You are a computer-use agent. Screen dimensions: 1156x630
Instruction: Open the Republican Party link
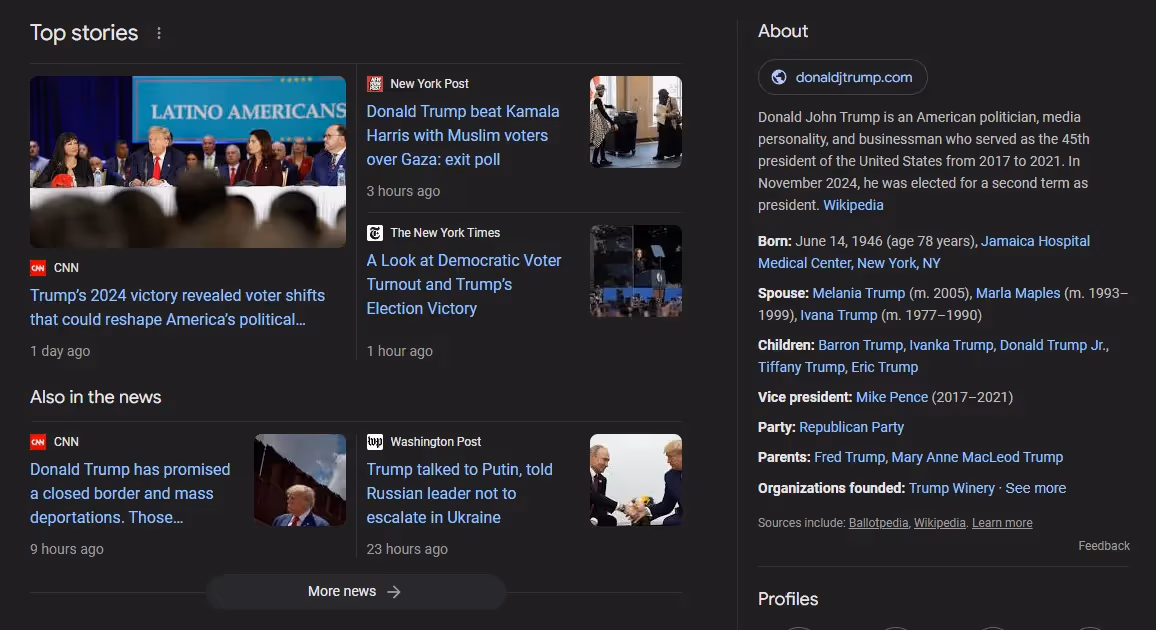(x=852, y=427)
